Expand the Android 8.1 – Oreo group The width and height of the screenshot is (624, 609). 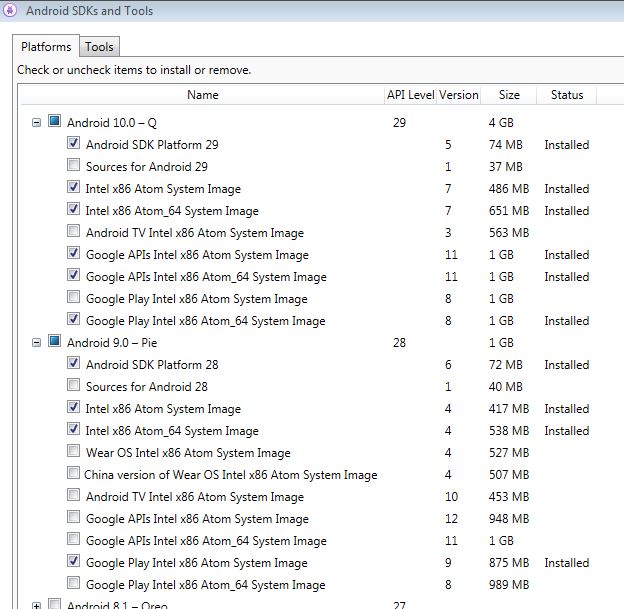tap(36, 606)
